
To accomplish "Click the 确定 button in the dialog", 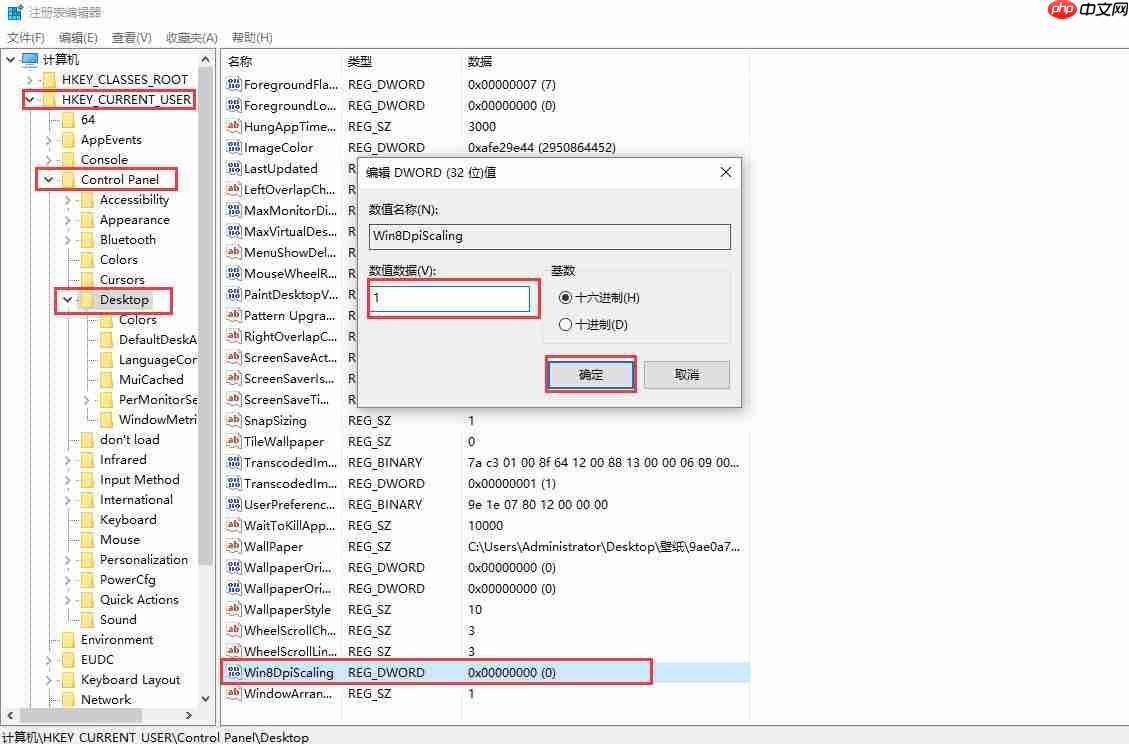I will (x=590, y=373).
